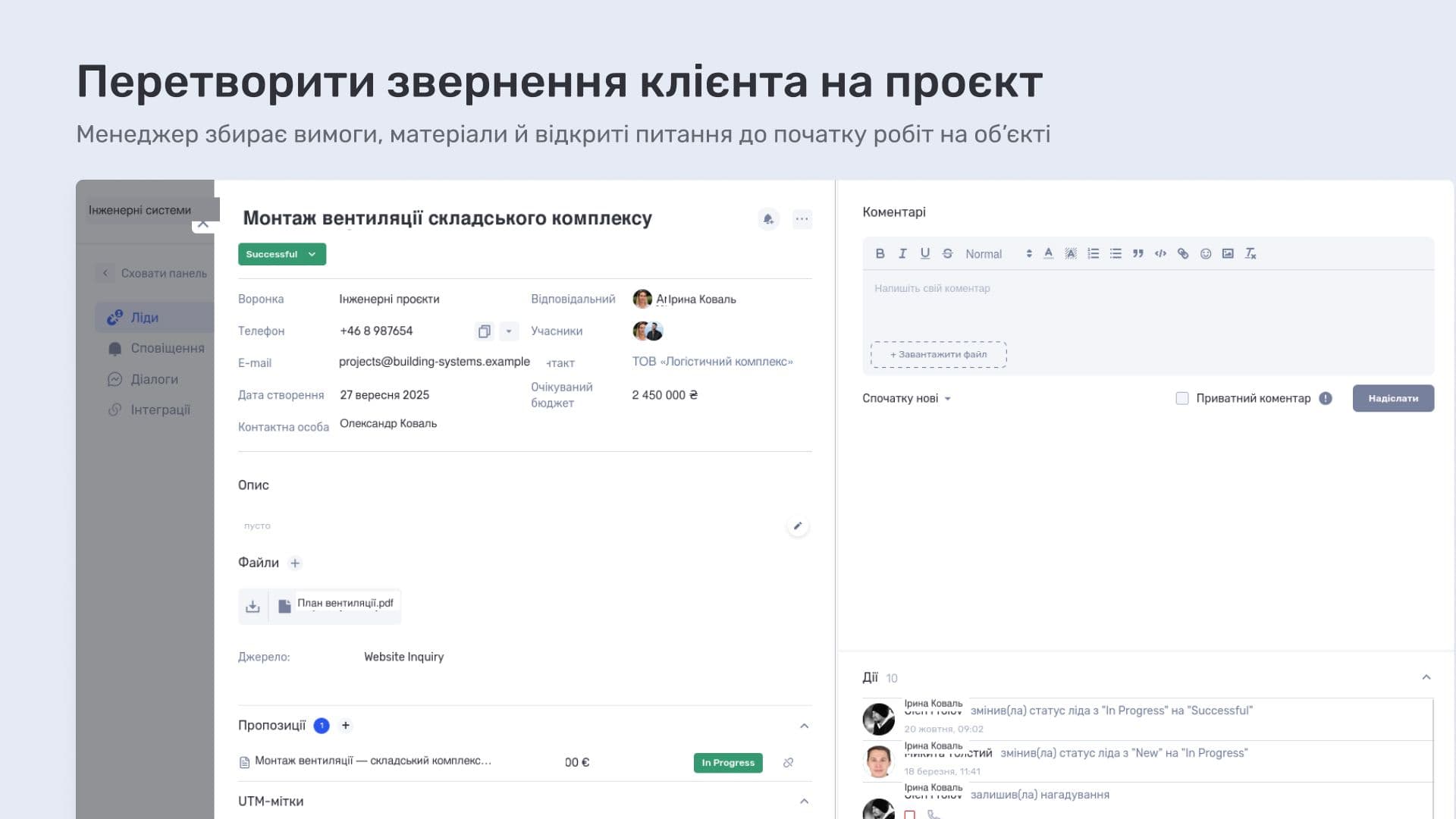Open the Successful status dropdown
The image size is (1456, 819).
(x=282, y=254)
